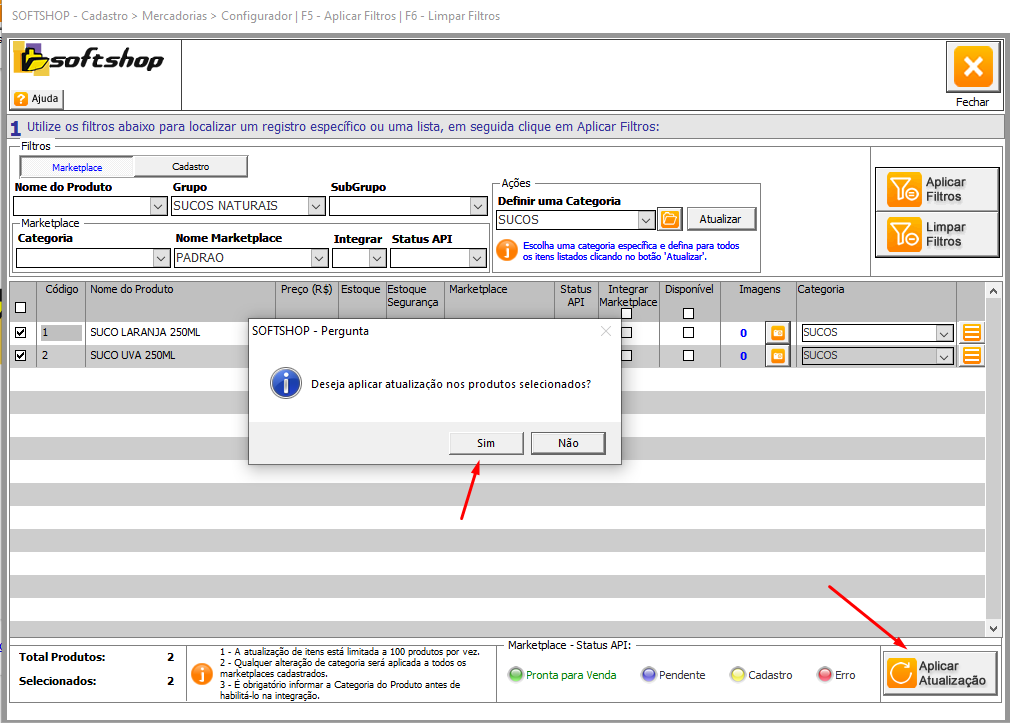Expand the Grupo dropdown showing SUCOS NATURAIS
1010x723 pixels.
point(316,206)
